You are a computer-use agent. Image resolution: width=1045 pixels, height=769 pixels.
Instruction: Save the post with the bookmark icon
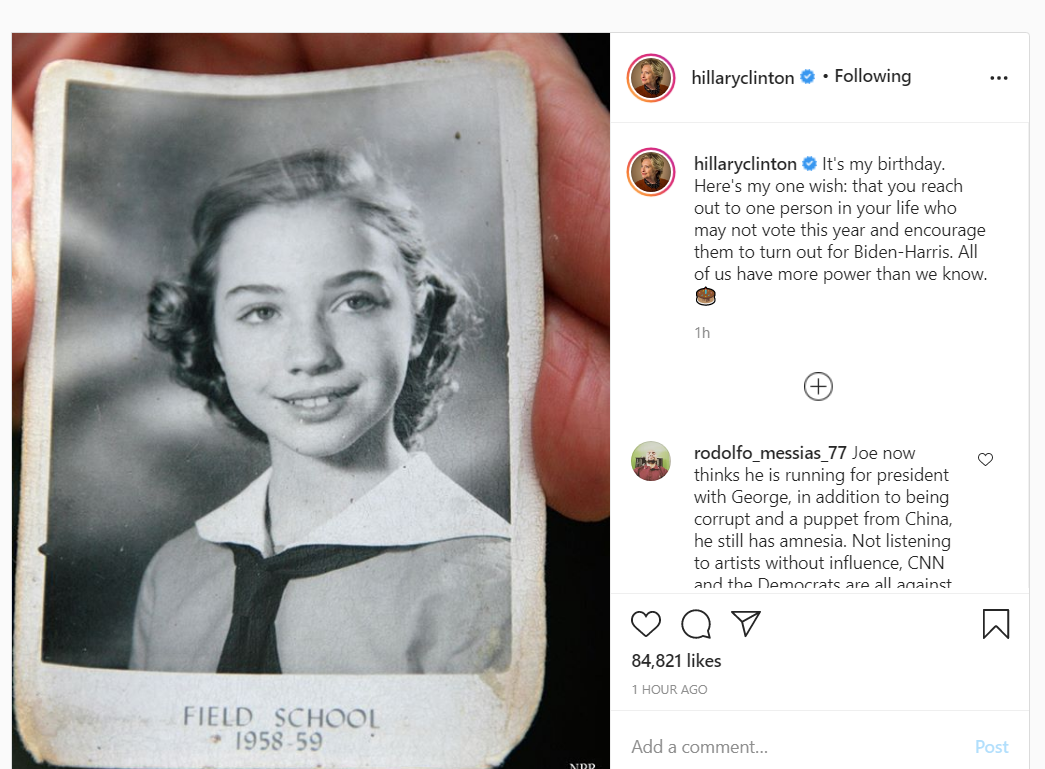pos(996,624)
